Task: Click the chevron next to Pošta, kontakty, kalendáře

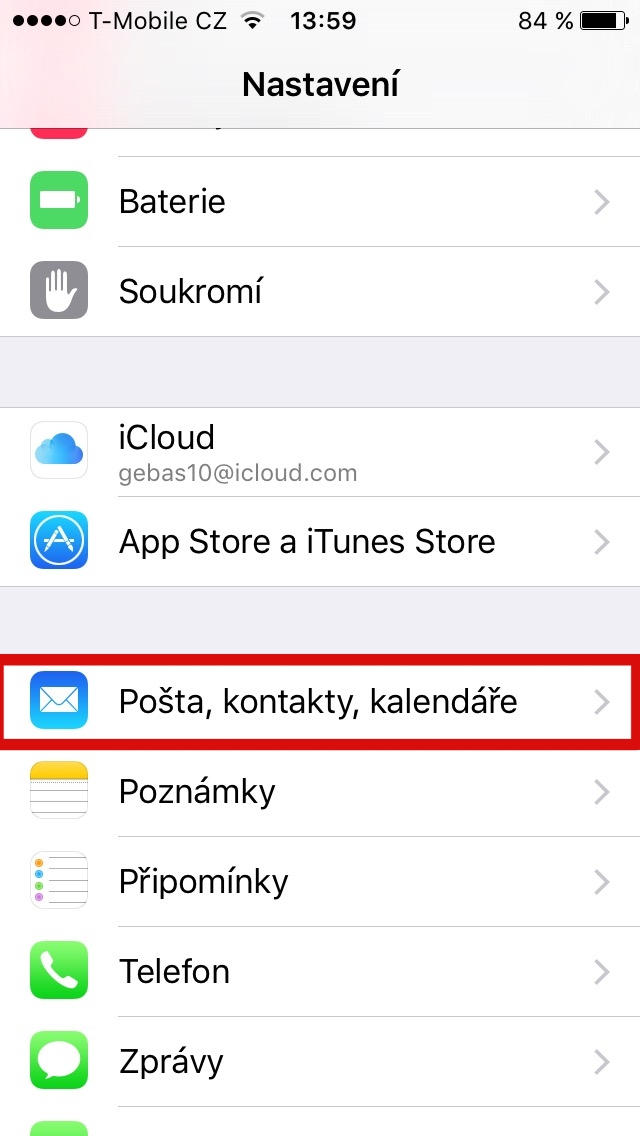Action: tap(602, 702)
